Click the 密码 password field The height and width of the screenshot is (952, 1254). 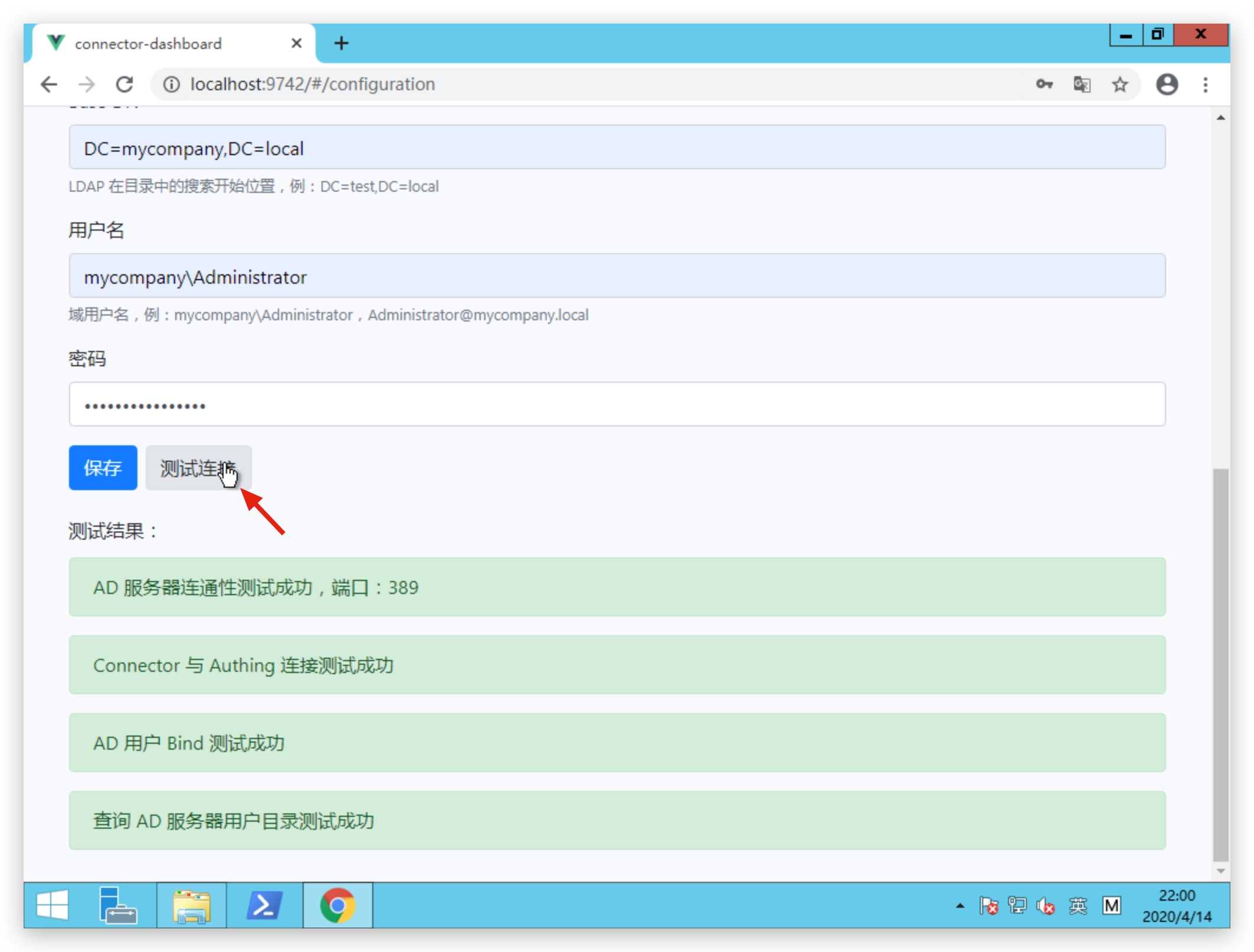[x=616, y=405]
